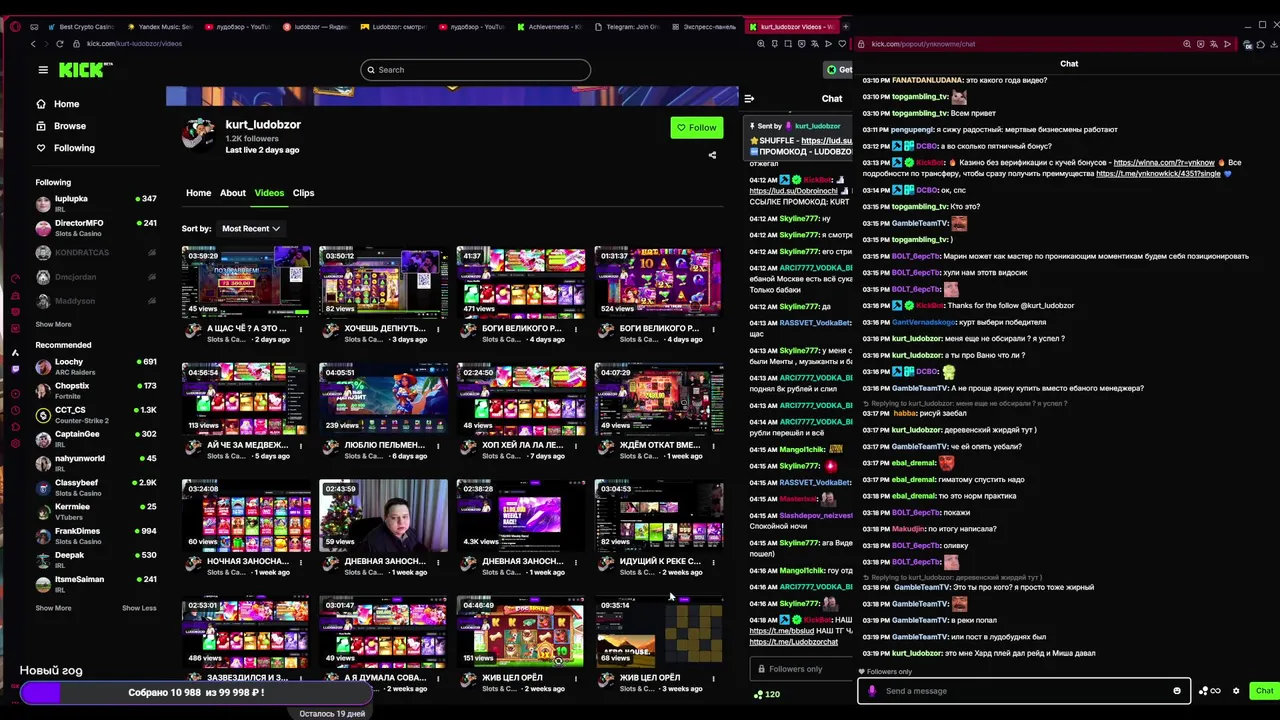Click the browser Back arrow in left window
The width and height of the screenshot is (1280, 720).
(33, 44)
